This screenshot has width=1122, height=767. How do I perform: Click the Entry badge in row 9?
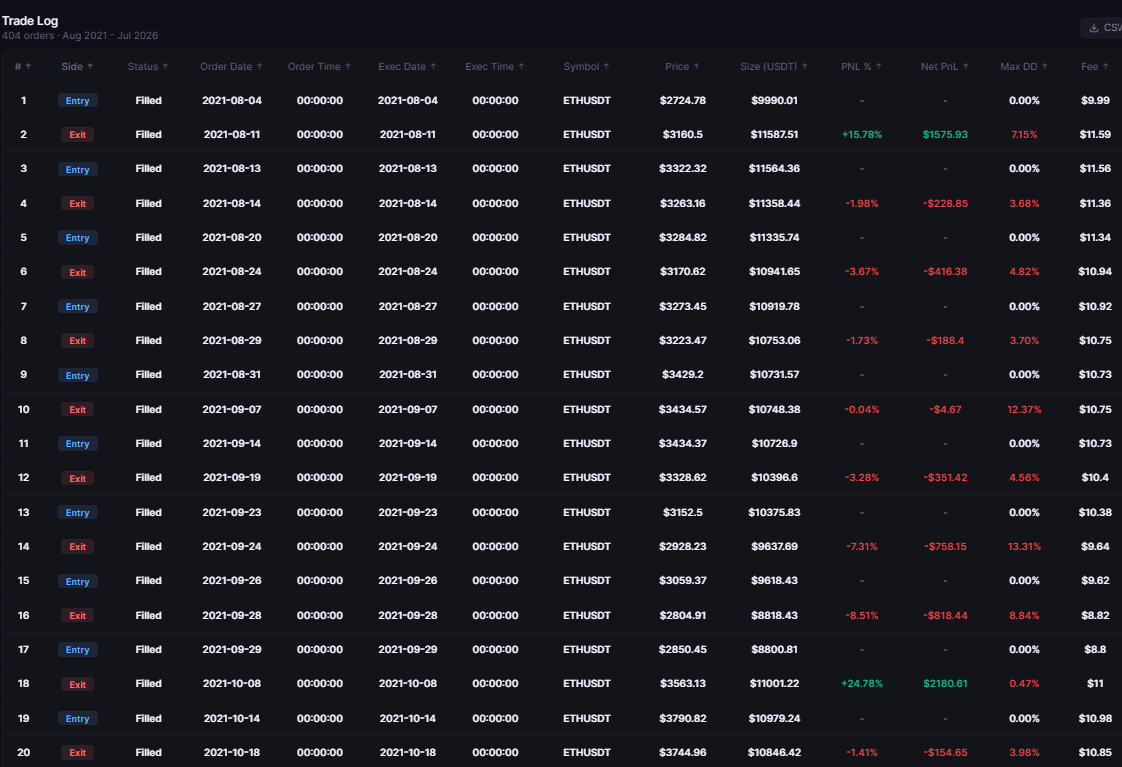pos(77,376)
